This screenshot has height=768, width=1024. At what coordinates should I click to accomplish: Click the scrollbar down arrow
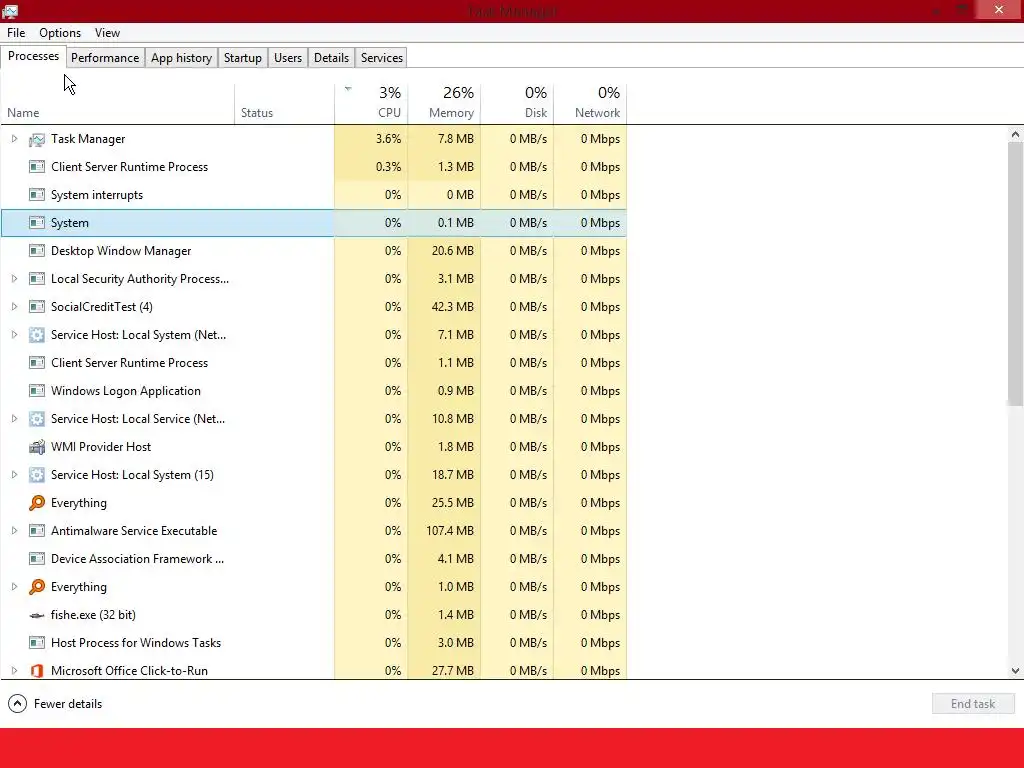[x=1015, y=671]
